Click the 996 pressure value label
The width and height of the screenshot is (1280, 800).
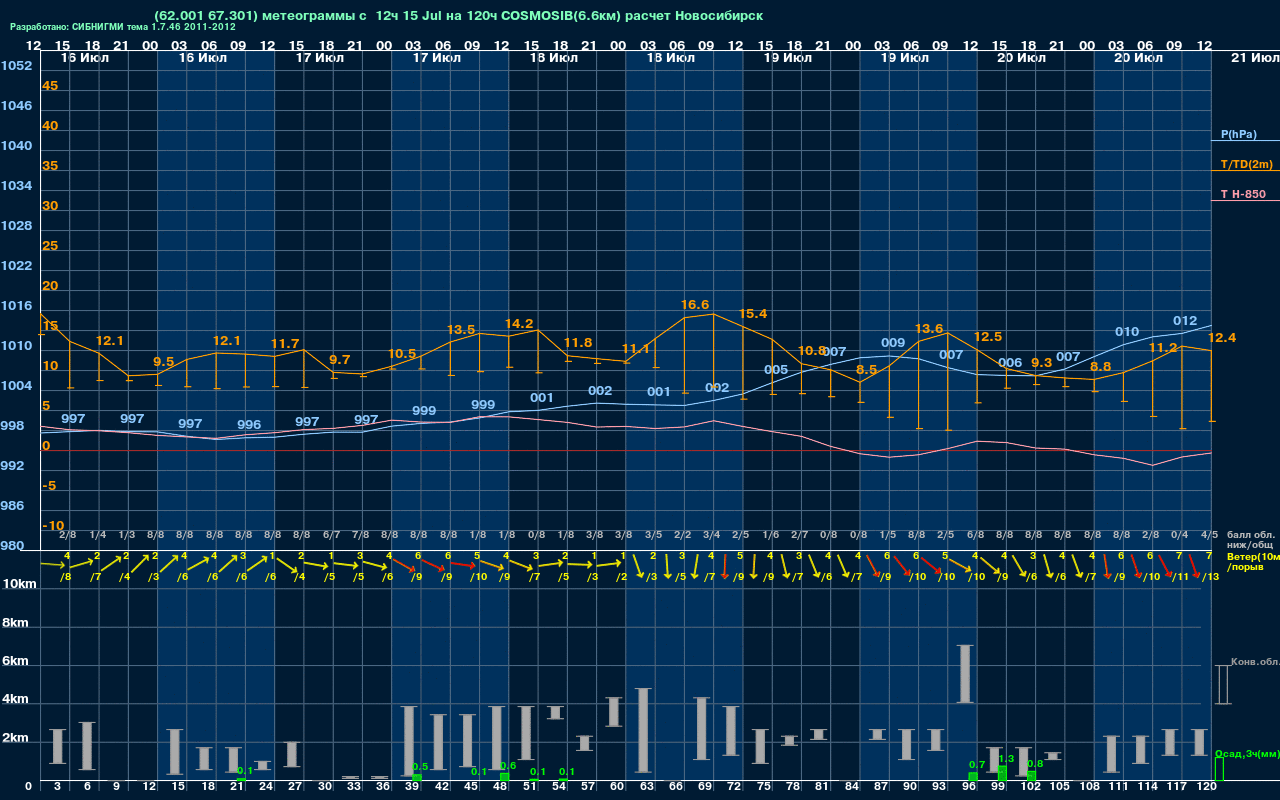point(249,425)
